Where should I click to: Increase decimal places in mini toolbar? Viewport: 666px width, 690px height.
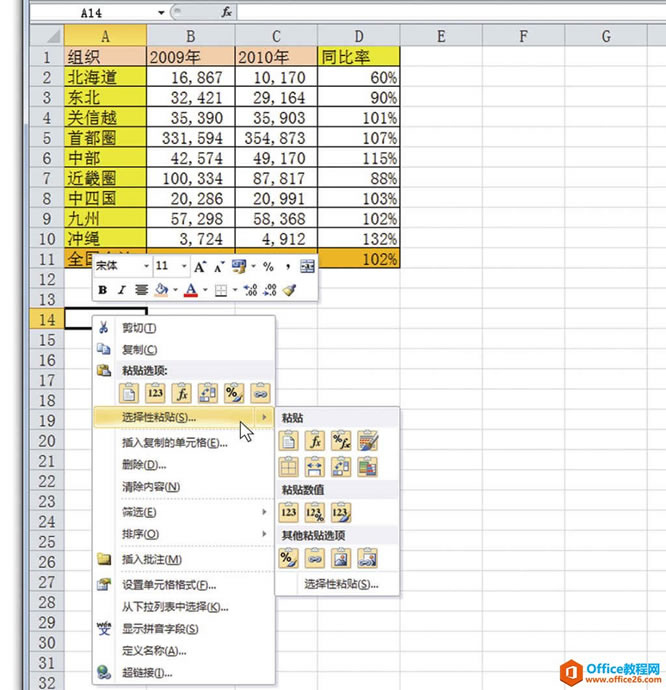(x=250, y=290)
